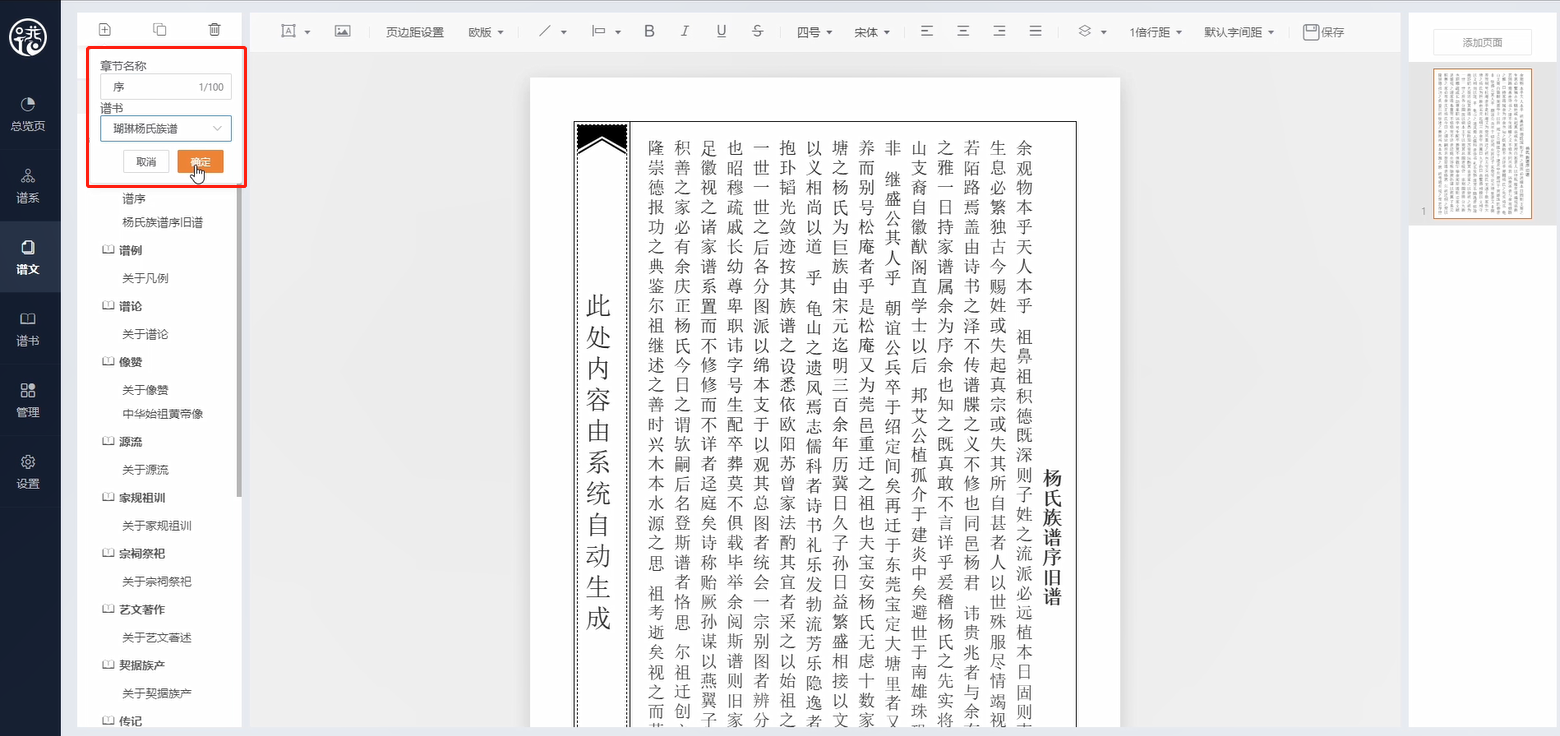Select the page 1 thumbnail
This screenshot has height=736, width=1560.
click(1482, 143)
